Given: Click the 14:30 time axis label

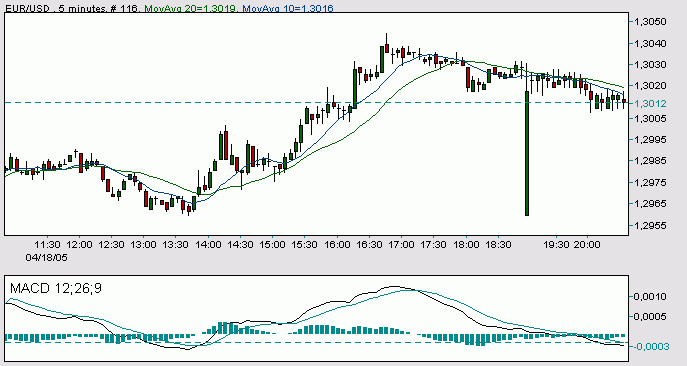Looking at the screenshot, I should click(x=240, y=245).
